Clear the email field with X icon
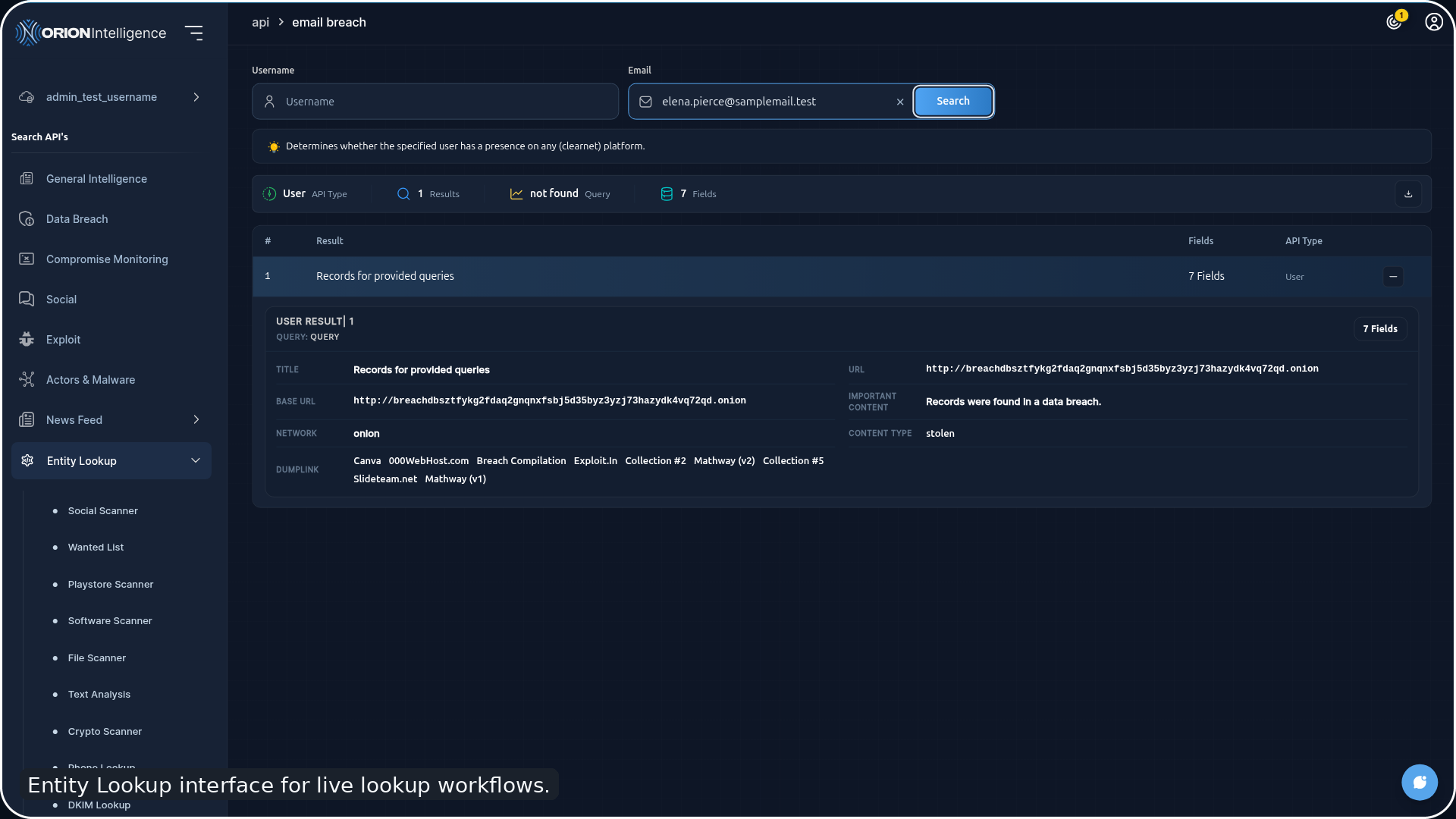This screenshot has height=819, width=1456. pos(900,102)
